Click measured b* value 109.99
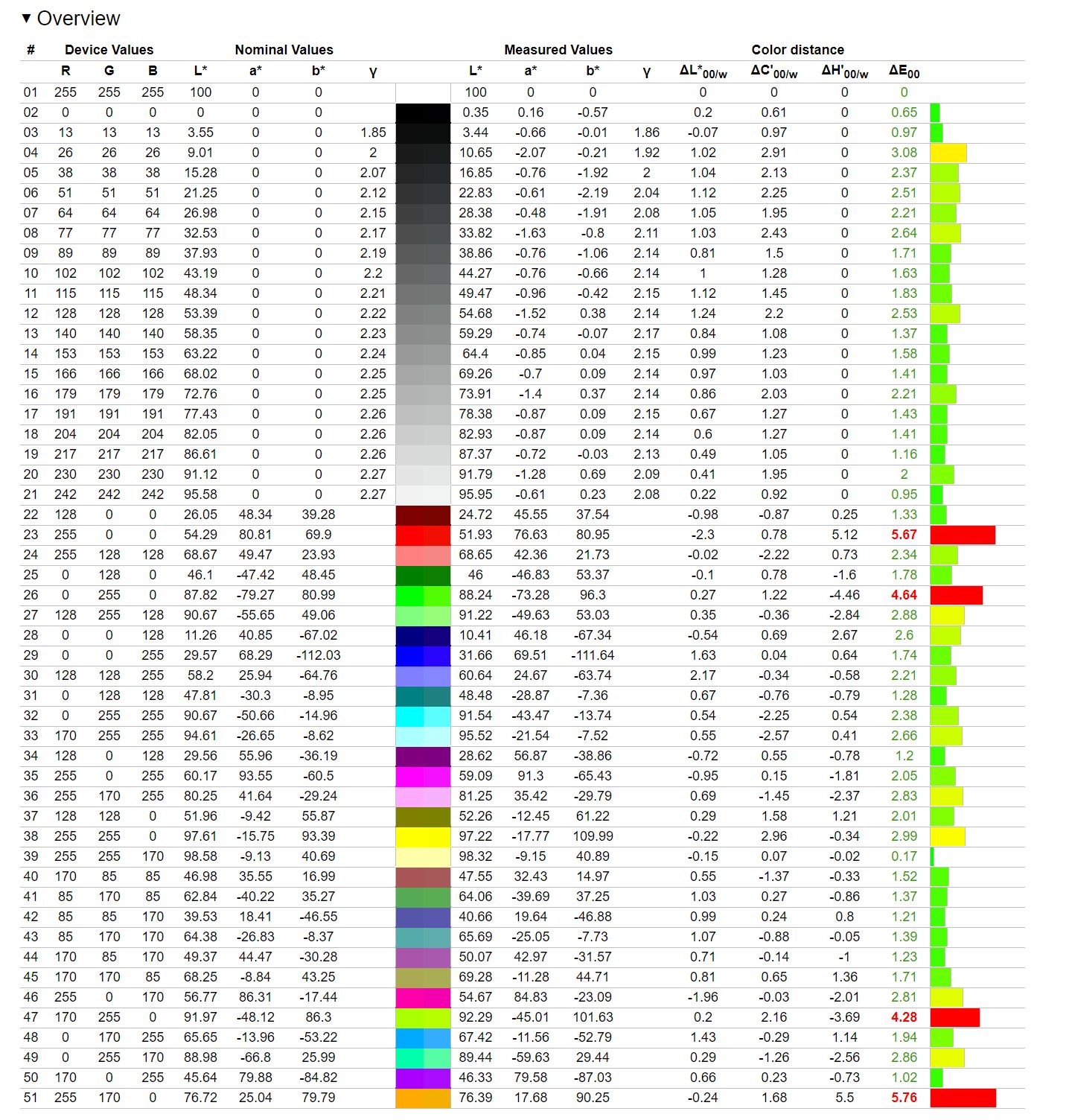 (593, 836)
